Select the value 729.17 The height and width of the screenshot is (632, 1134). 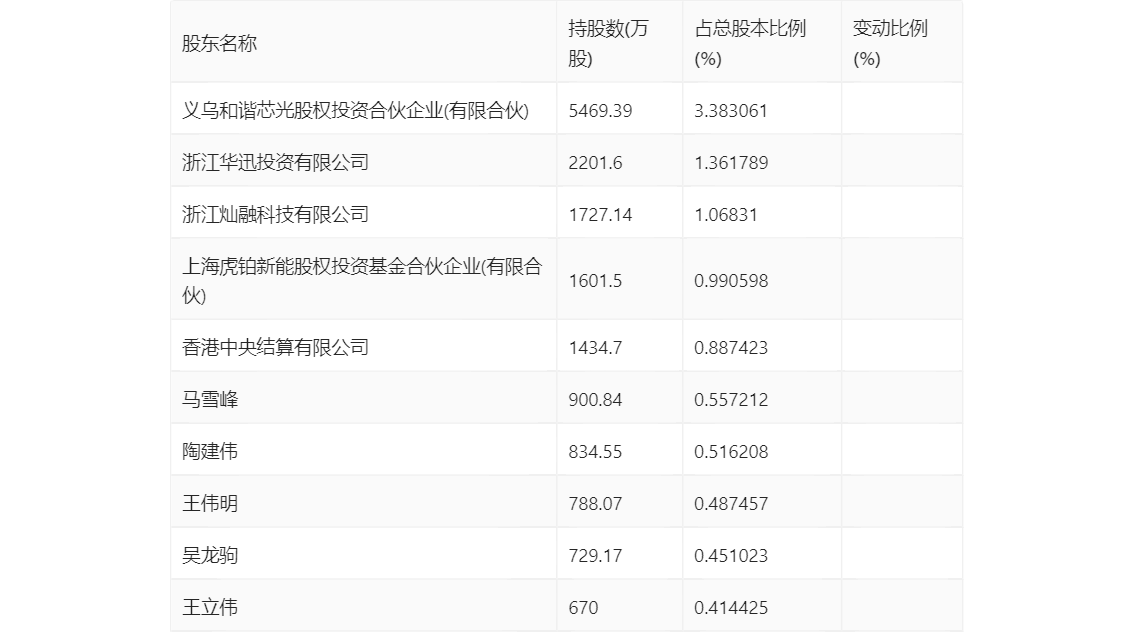click(595, 556)
